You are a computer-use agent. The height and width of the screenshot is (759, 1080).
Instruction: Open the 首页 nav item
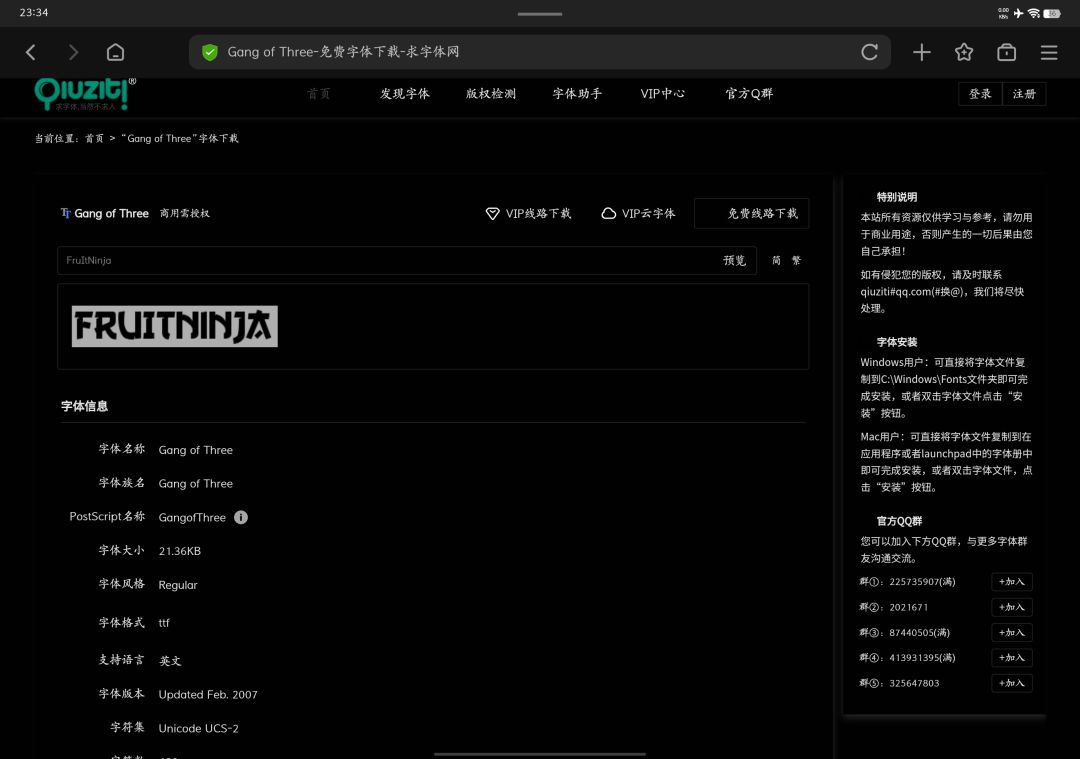318,94
